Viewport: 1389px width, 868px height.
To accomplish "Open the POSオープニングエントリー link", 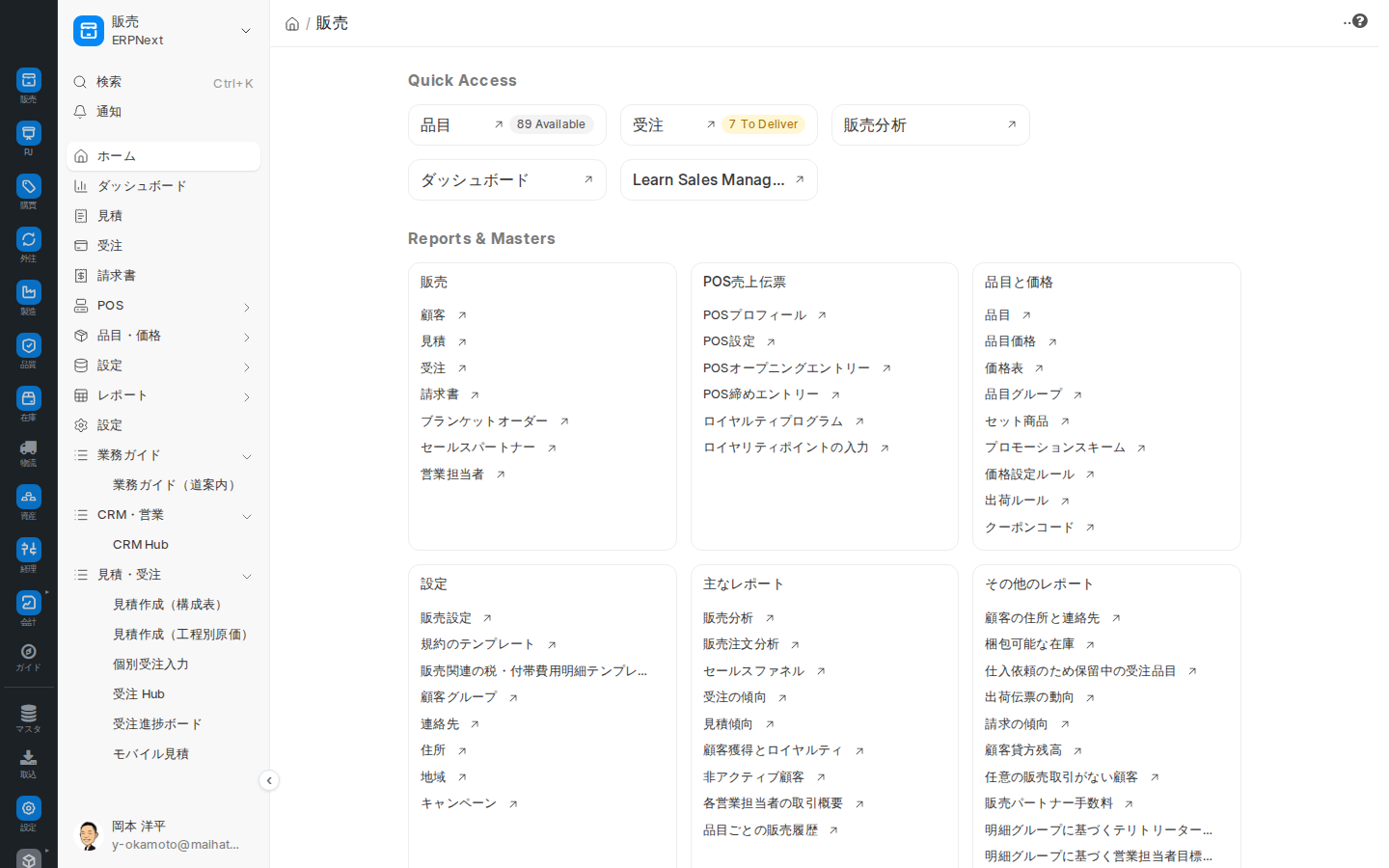I will pos(786,368).
